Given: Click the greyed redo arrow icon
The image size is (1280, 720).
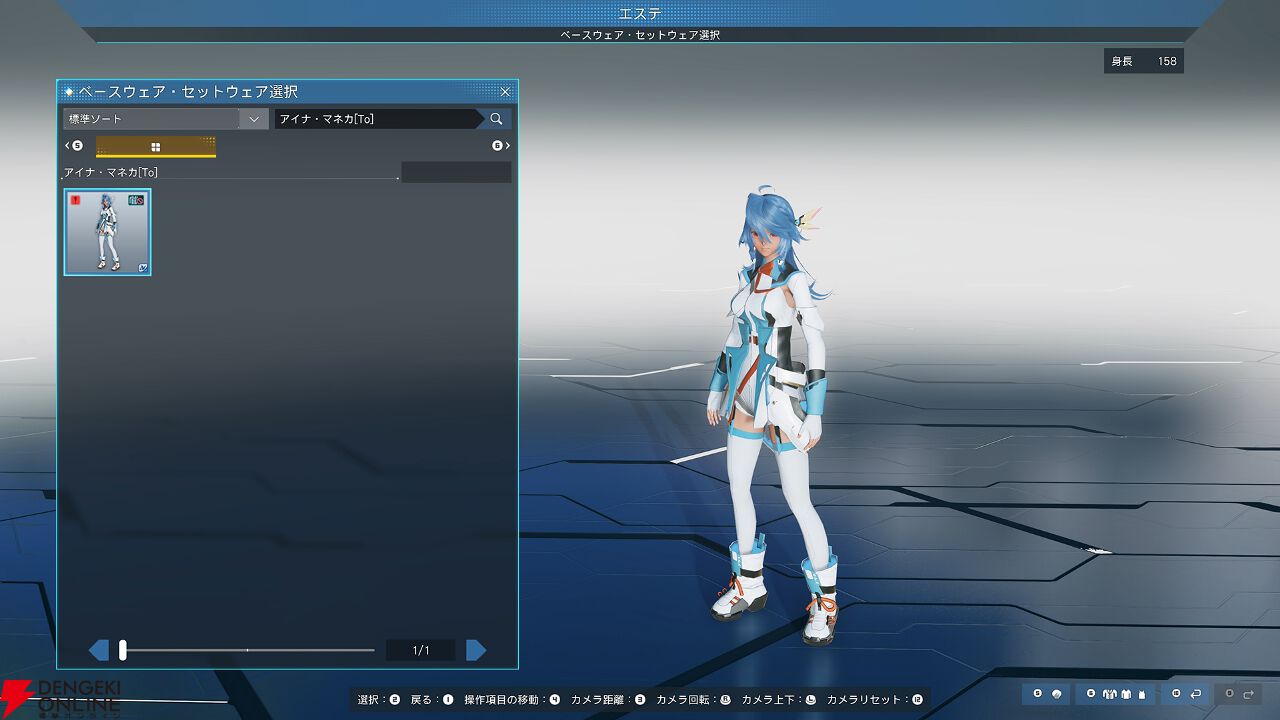Looking at the screenshot, I should 1245,694.
